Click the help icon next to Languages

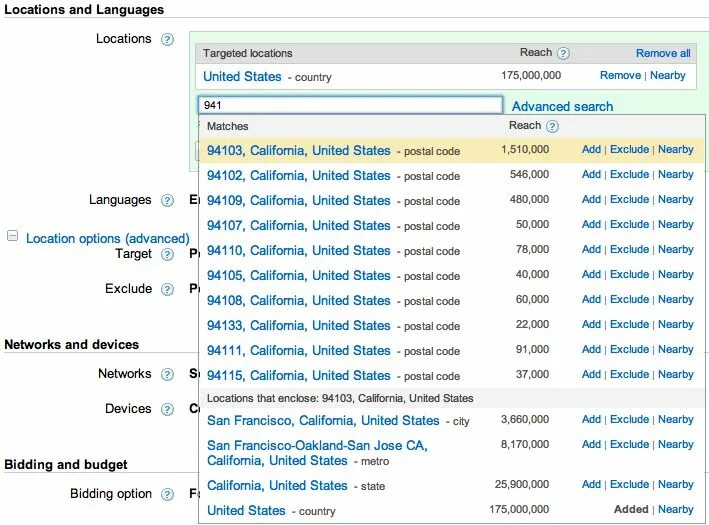pos(168,201)
